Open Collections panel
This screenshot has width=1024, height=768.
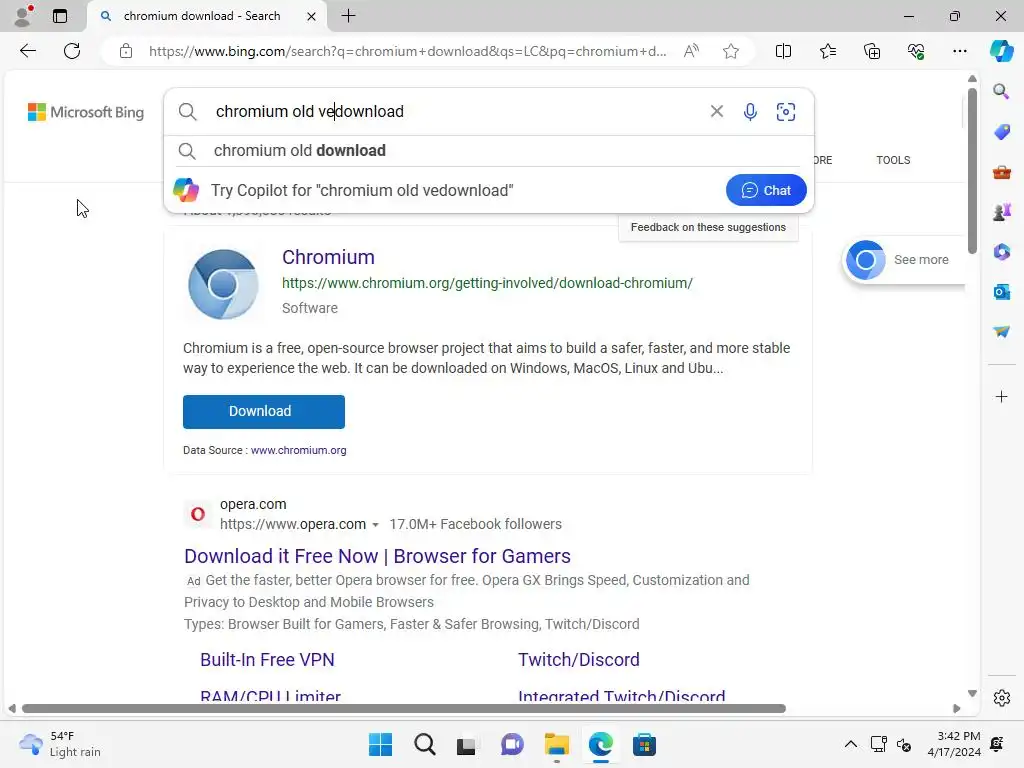coord(872,51)
